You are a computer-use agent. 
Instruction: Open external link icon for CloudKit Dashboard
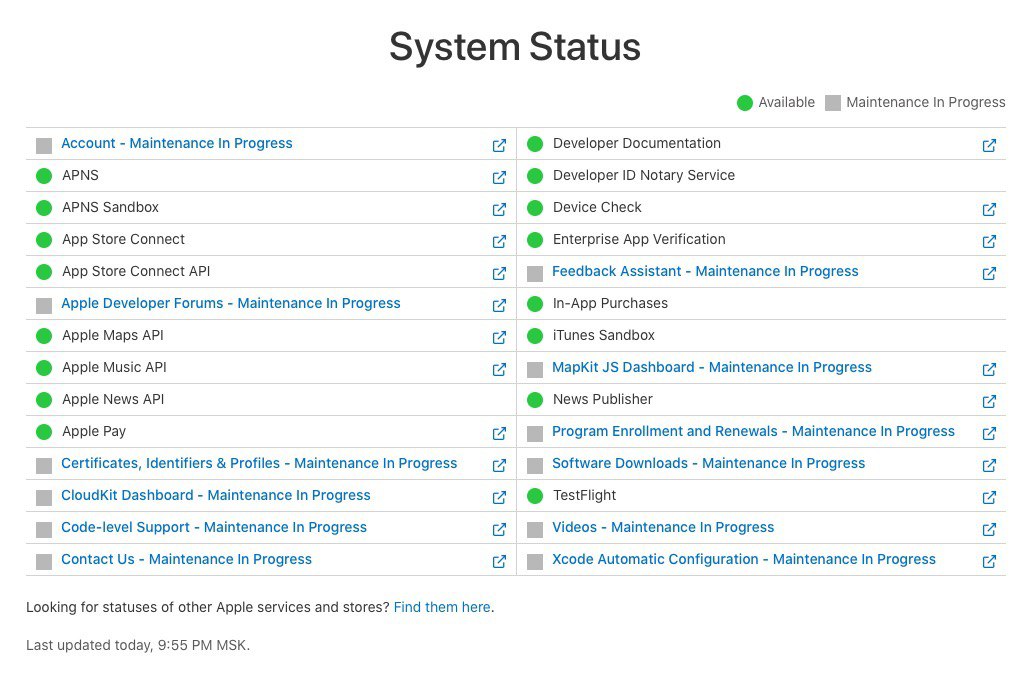(x=499, y=497)
